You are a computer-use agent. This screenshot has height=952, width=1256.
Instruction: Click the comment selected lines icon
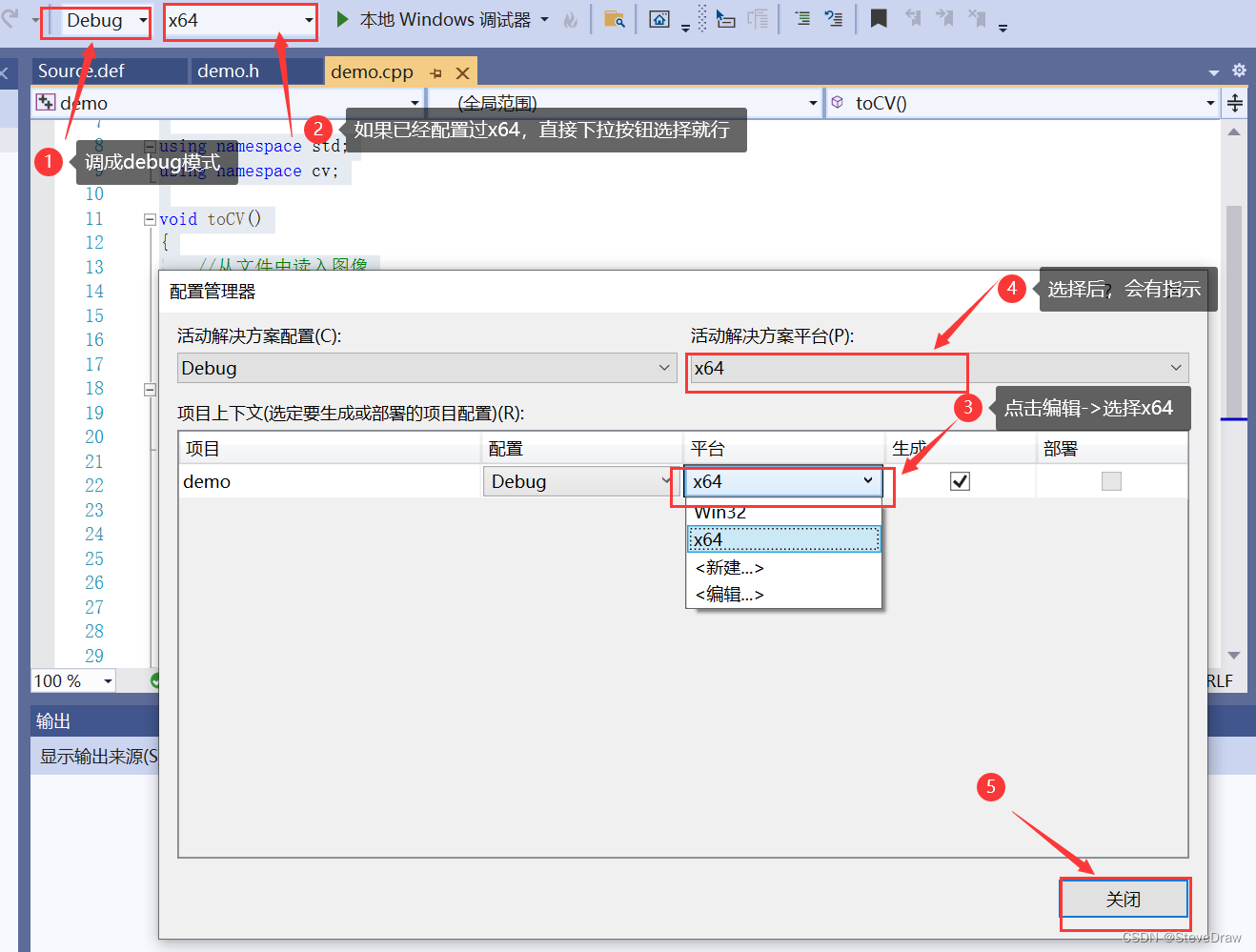click(x=802, y=19)
